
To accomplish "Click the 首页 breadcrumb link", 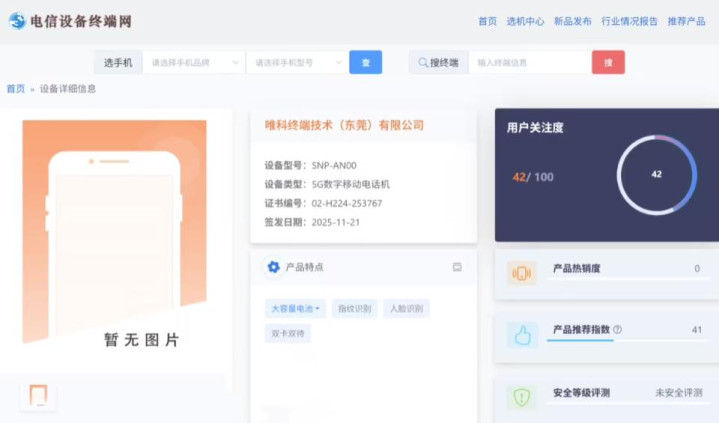I will pos(16,89).
